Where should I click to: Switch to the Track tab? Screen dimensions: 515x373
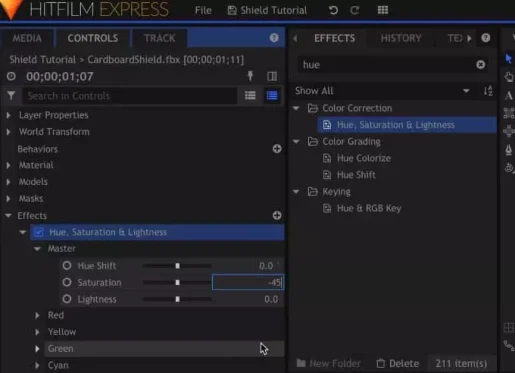pyautogui.click(x=159, y=38)
